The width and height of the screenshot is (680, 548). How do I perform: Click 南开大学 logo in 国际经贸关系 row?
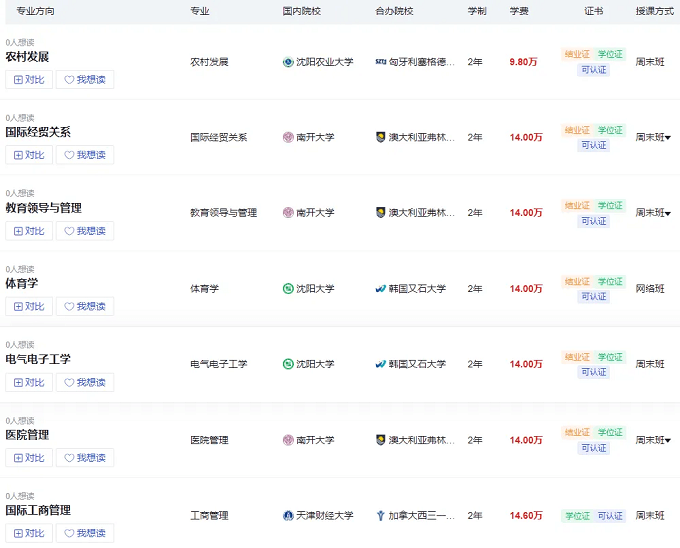tap(288, 137)
